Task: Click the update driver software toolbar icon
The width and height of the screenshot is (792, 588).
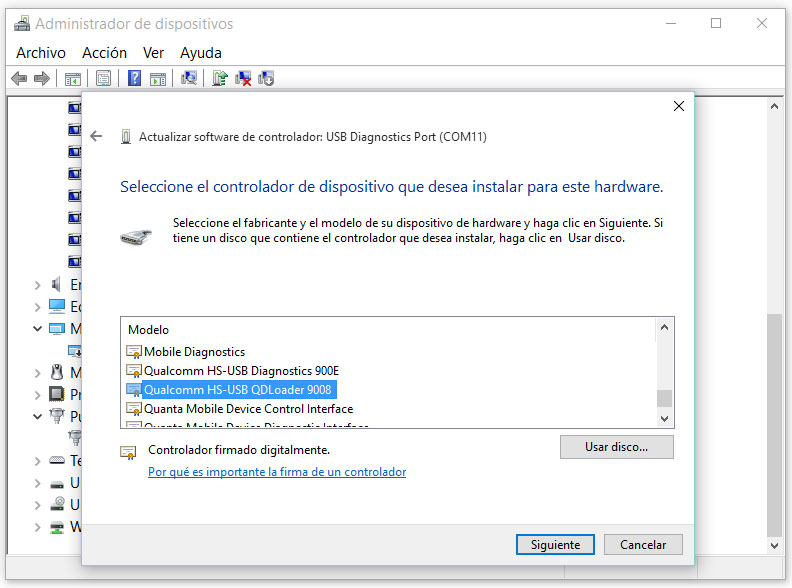Action: 219,78
